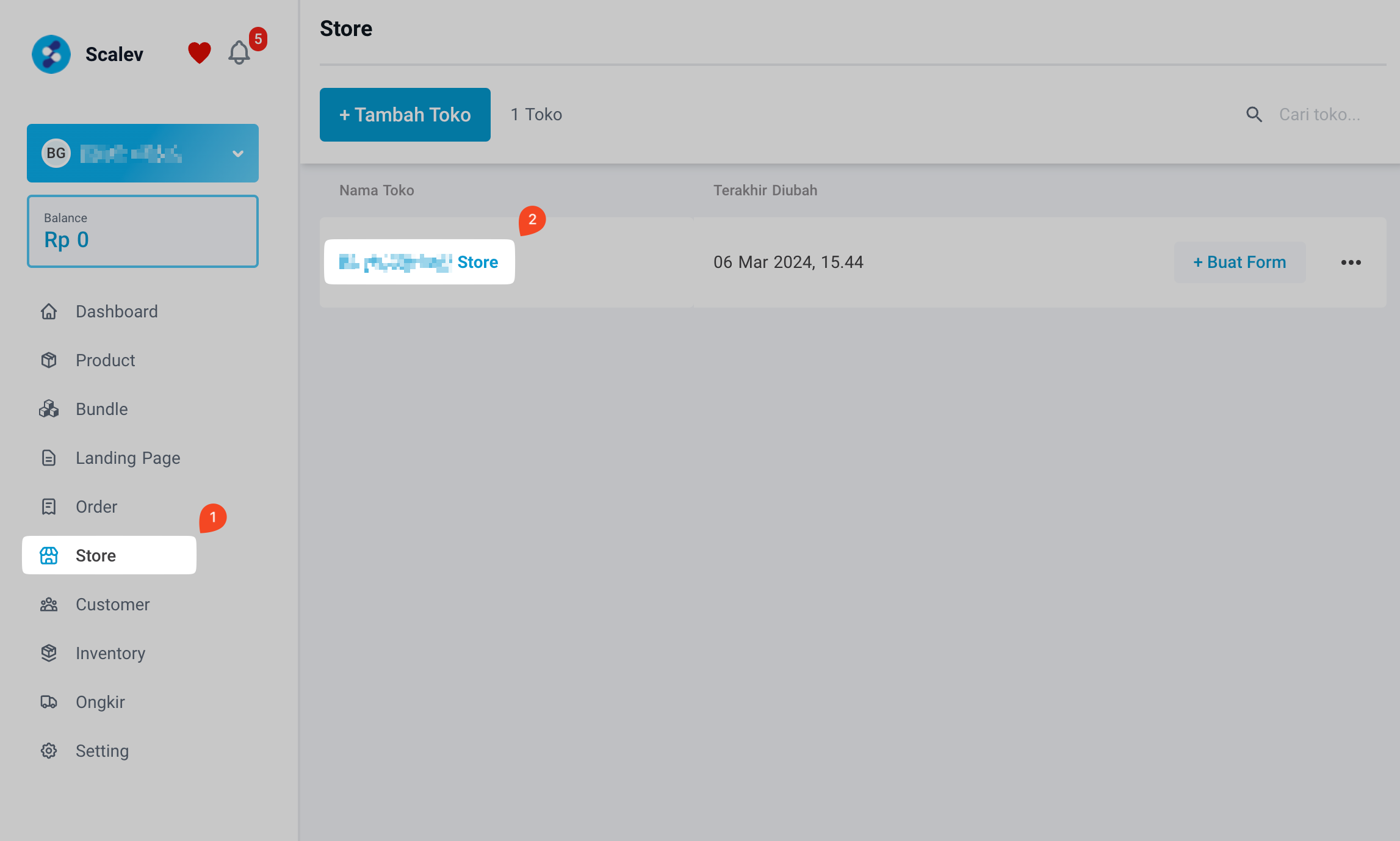This screenshot has height=841, width=1400.
Task: Click the Setting gear icon
Action: pyautogui.click(x=49, y=750)
